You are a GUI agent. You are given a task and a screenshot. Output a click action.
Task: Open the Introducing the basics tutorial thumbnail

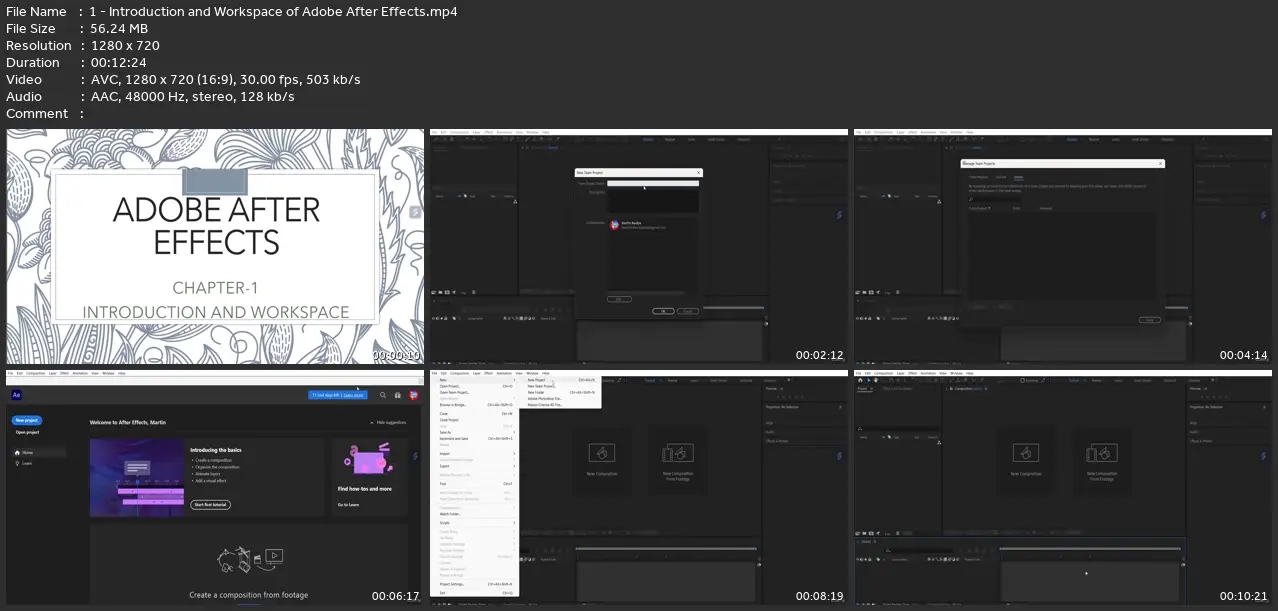click(137, 477)
